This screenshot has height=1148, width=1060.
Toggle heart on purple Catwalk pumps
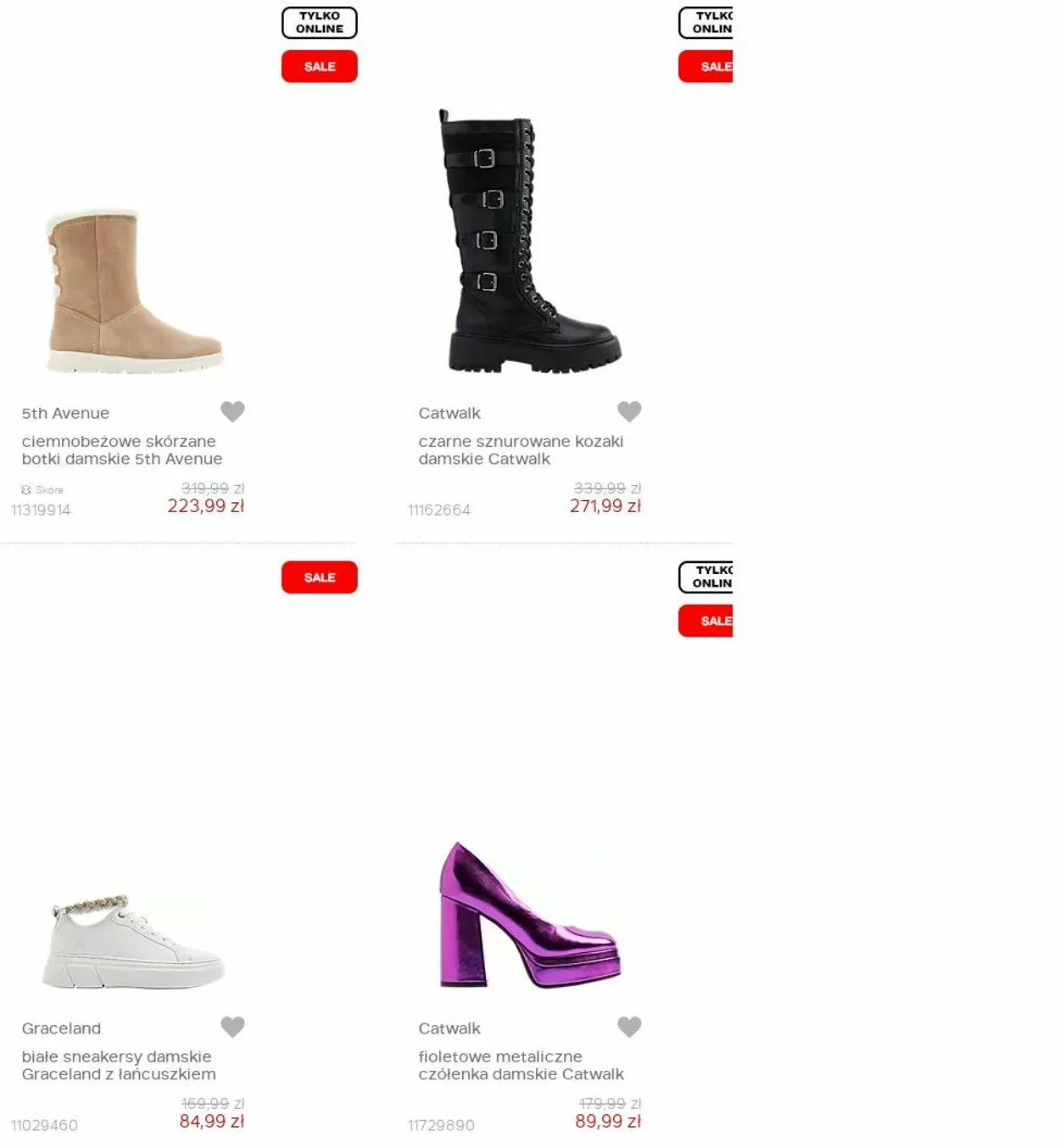(629, 1027)
